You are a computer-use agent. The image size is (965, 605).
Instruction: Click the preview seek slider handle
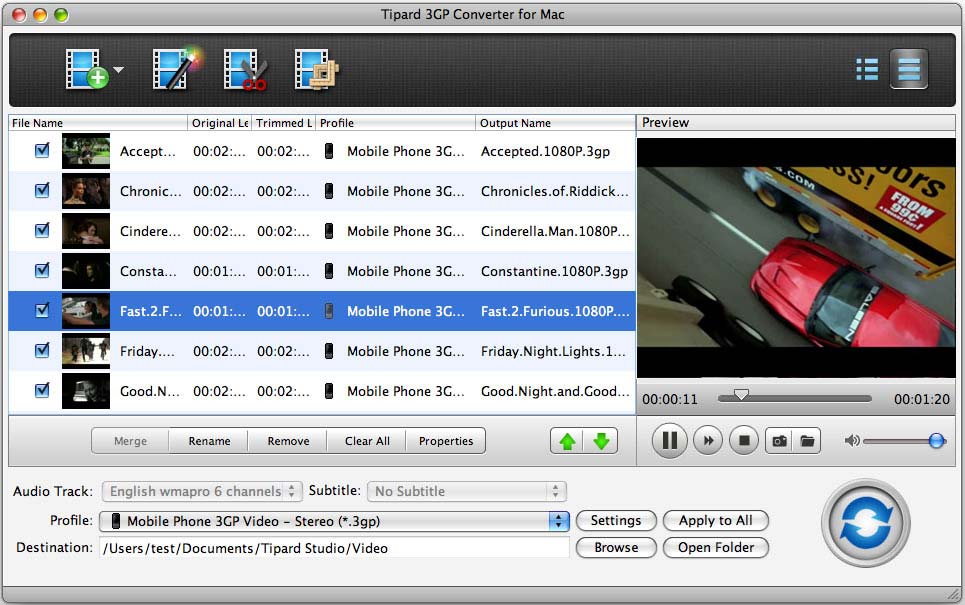click(742, 395)
